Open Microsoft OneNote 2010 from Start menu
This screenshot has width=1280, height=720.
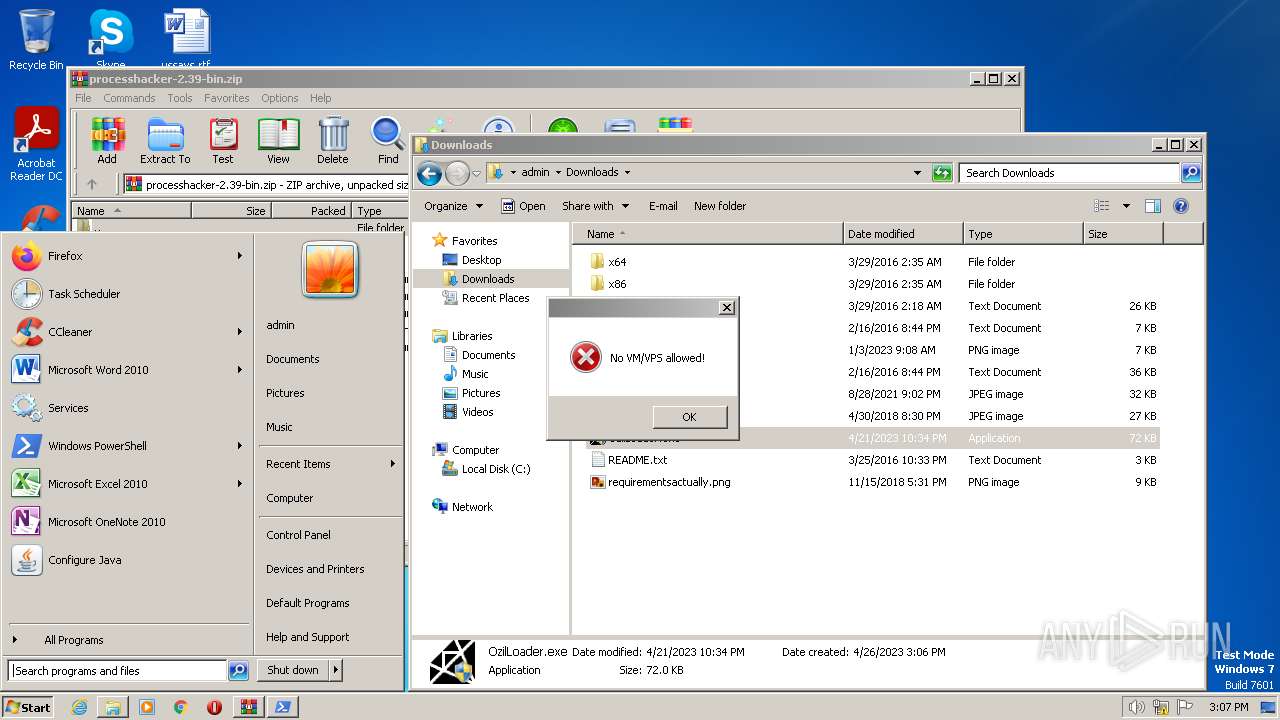pos(127,522)
